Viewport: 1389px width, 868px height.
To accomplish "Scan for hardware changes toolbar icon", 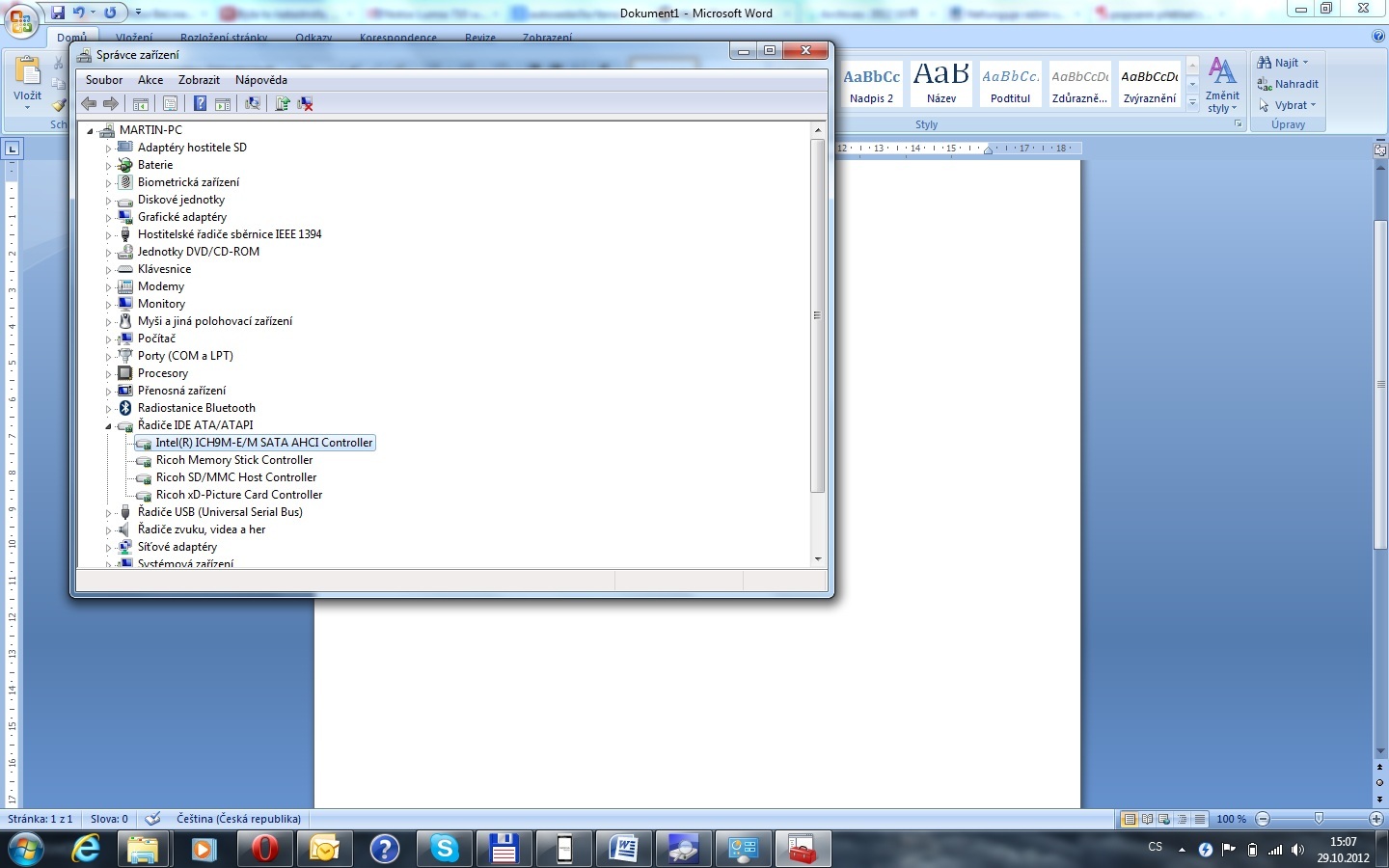I will [x=253, y=103].
